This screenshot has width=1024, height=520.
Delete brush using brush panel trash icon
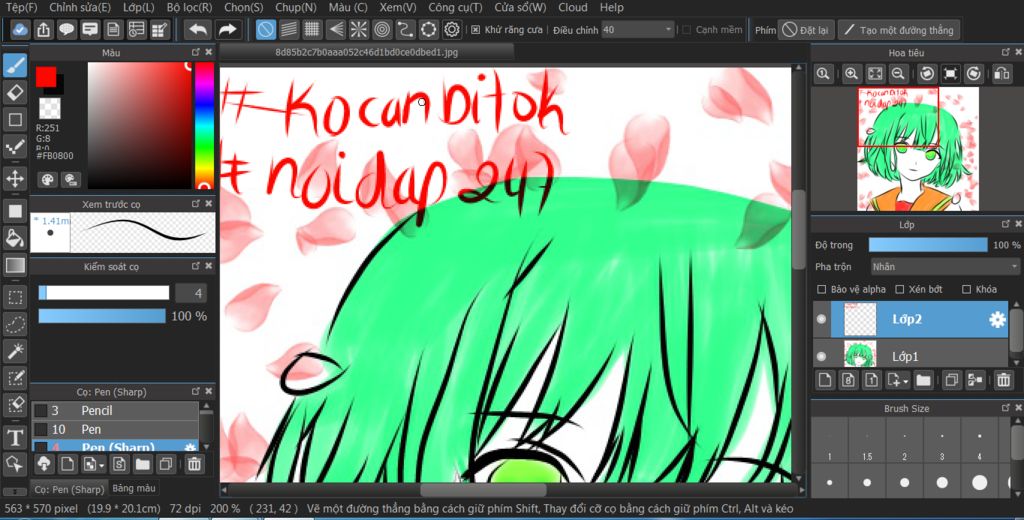pos(194,464)
